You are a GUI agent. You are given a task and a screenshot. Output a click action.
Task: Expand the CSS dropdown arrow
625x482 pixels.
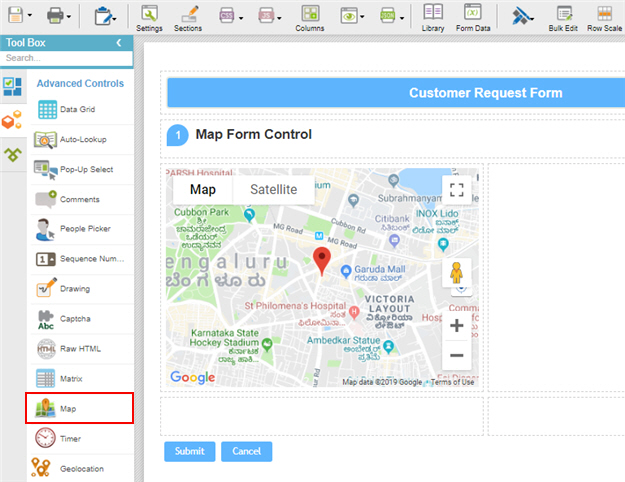click(241, 18)
